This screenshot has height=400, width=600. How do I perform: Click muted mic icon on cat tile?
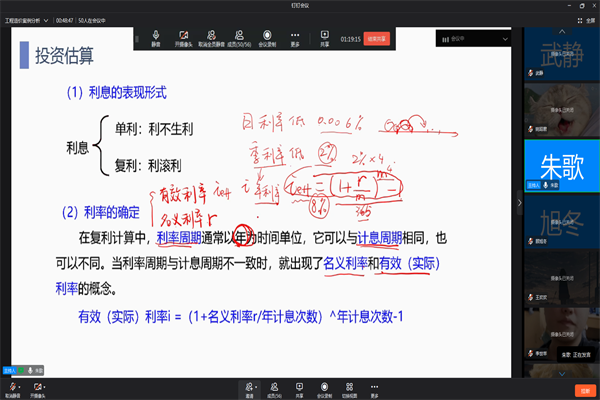[x=531, y=129]
